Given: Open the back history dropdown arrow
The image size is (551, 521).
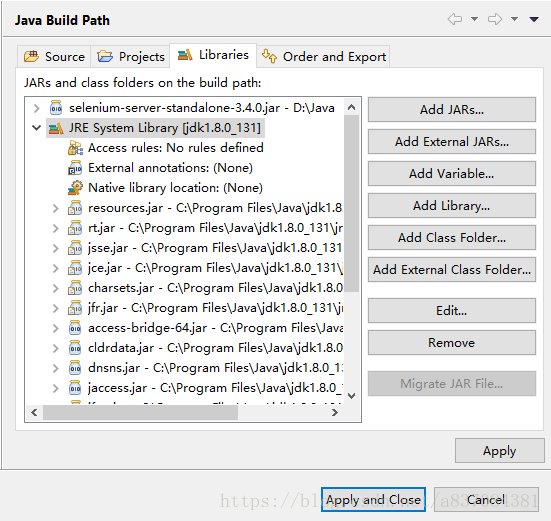Looking at the screenshot, I should [x=474, y=19].
